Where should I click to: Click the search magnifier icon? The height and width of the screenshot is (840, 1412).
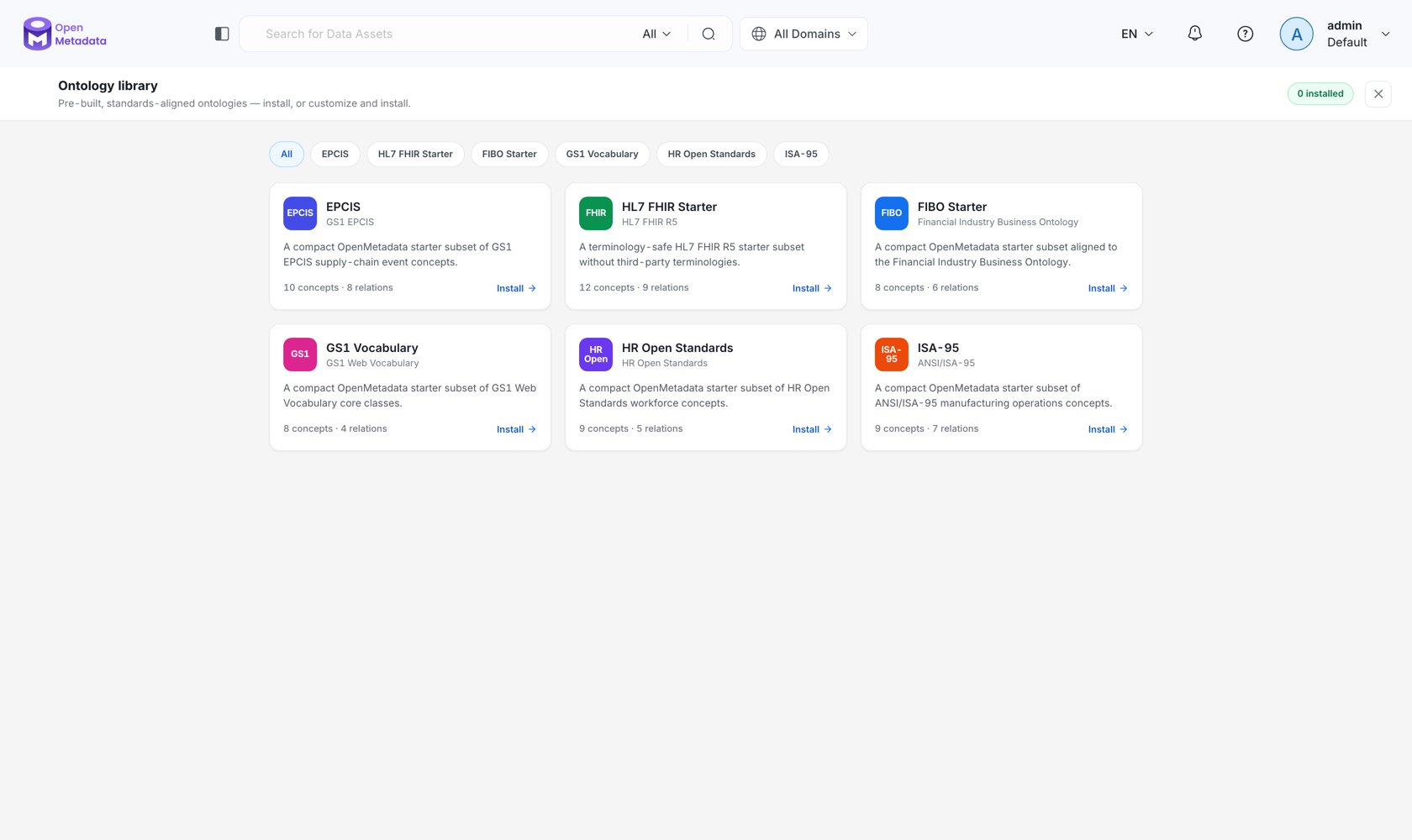tap(709, 34)
